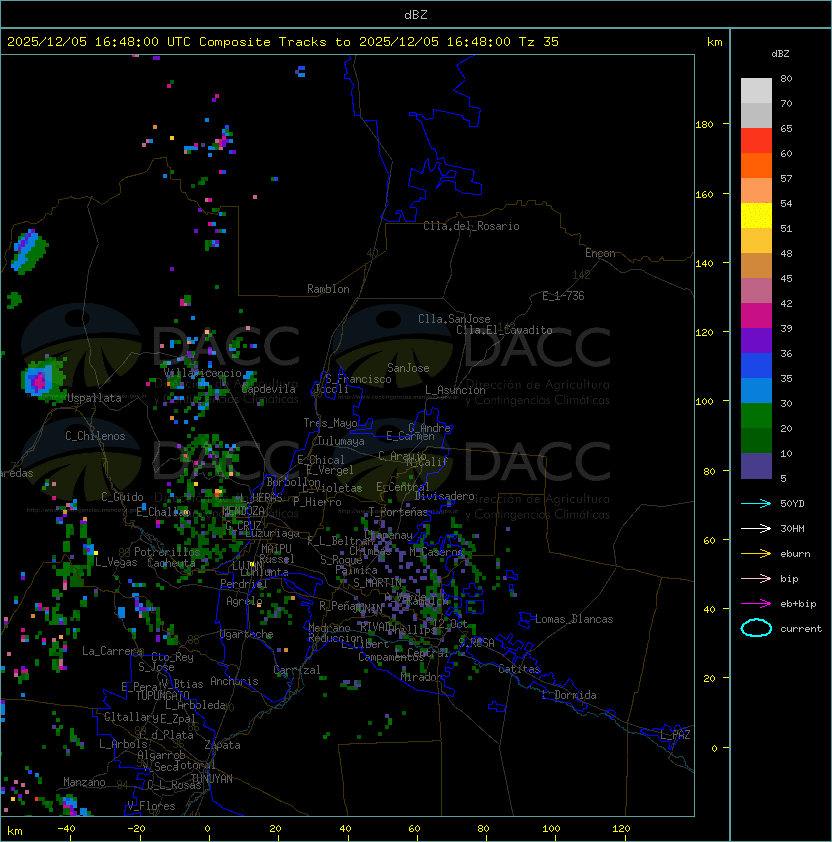The height and width of the screenshot is (842, 832).
Task: Click the eb+bip magenta arrow legend icon
Action: pyautogui.click(x=756, y=604)
